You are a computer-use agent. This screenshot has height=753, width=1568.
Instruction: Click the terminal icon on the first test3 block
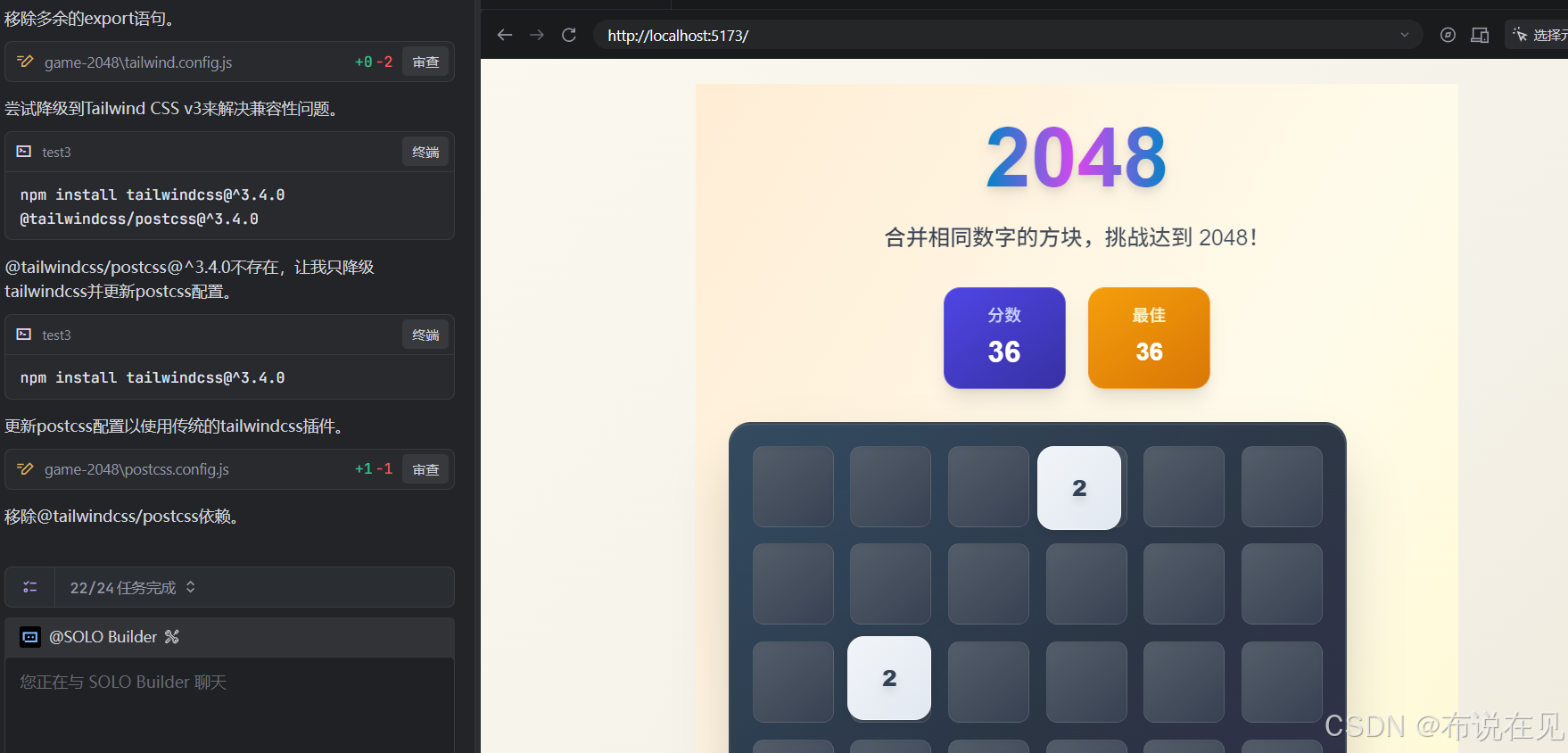coord(24,152)
